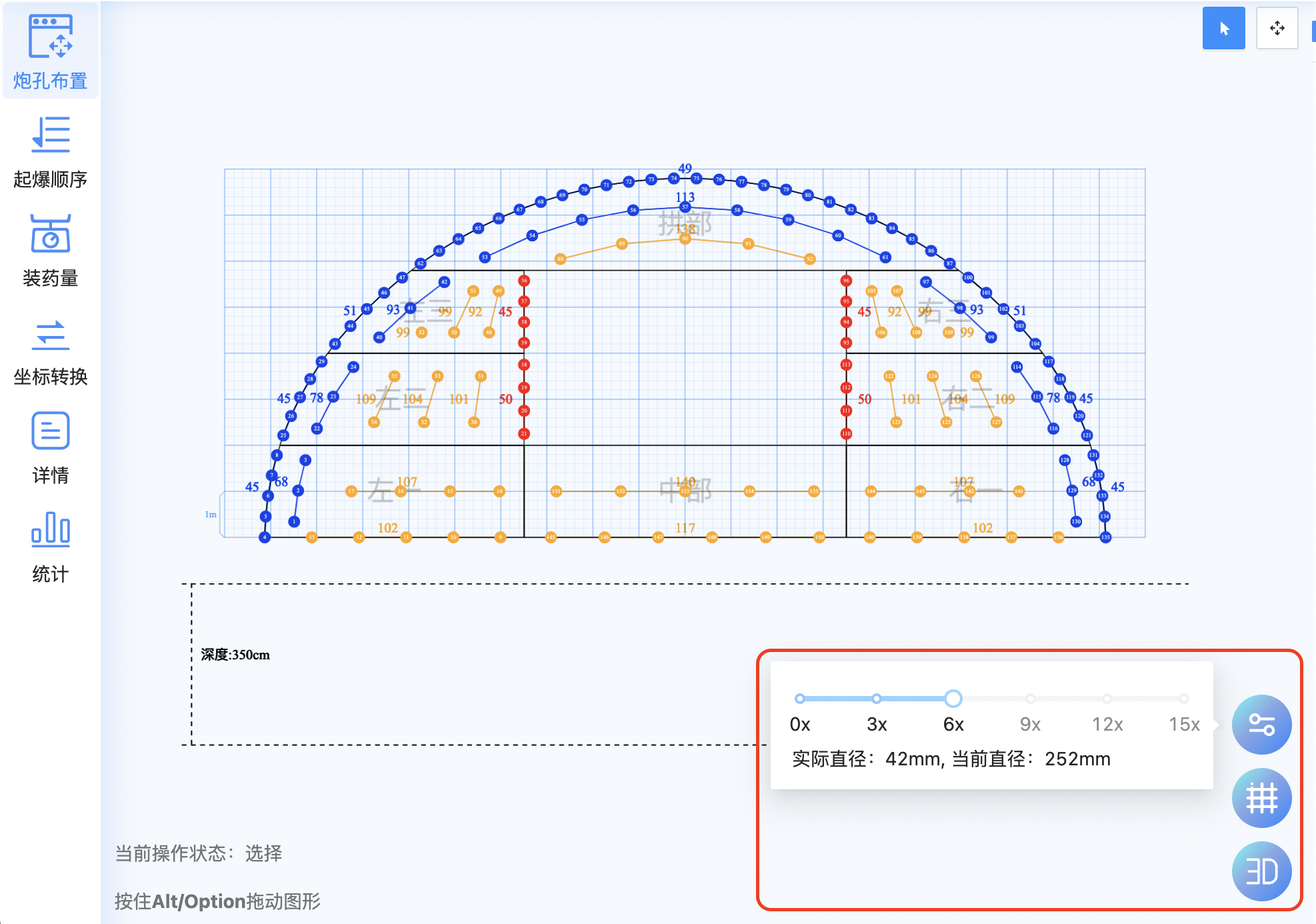
Task: Open the 炮孔布置 blast hole layout panel
Action: [50, 52]
